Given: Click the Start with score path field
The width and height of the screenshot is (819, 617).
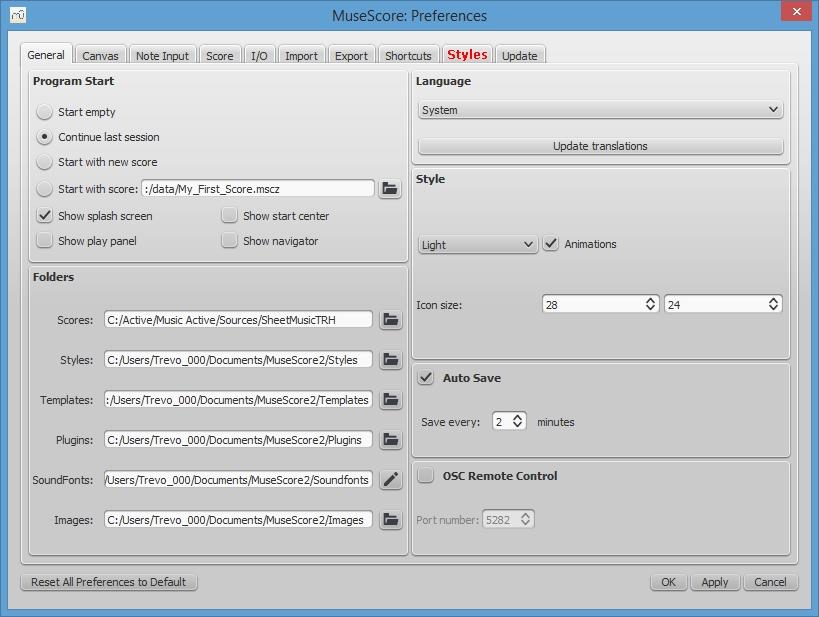Looking at the screenshot, I should pyautogui.click(x=258, y=189).
